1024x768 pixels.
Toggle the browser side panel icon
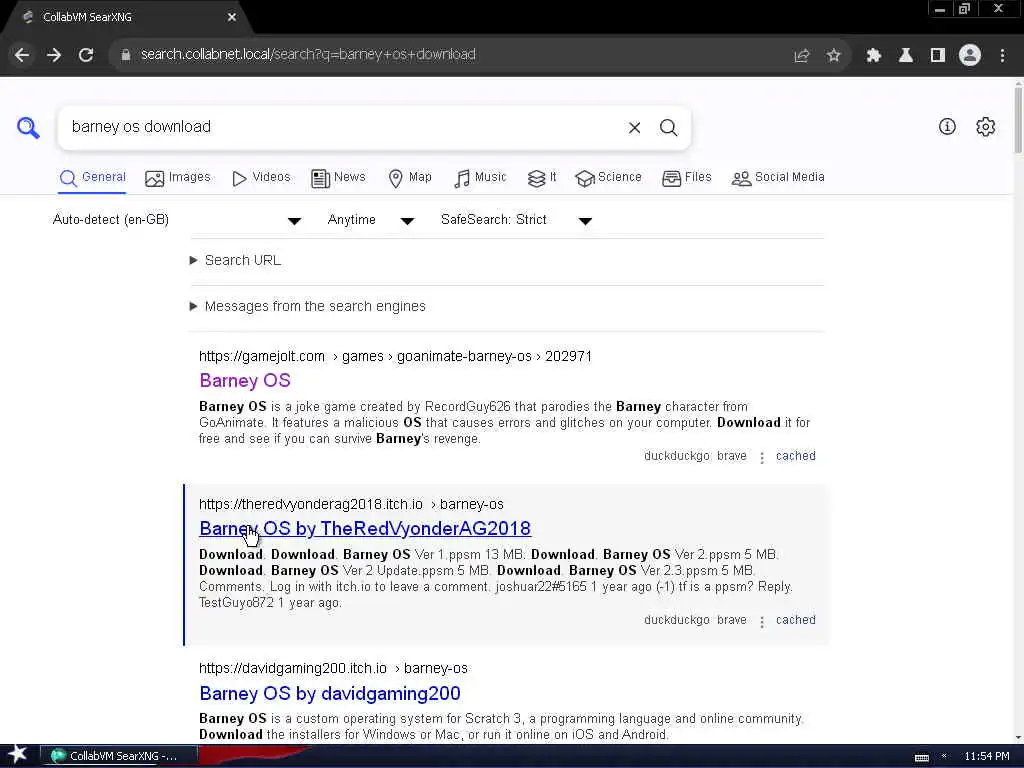tap(938, 56)
